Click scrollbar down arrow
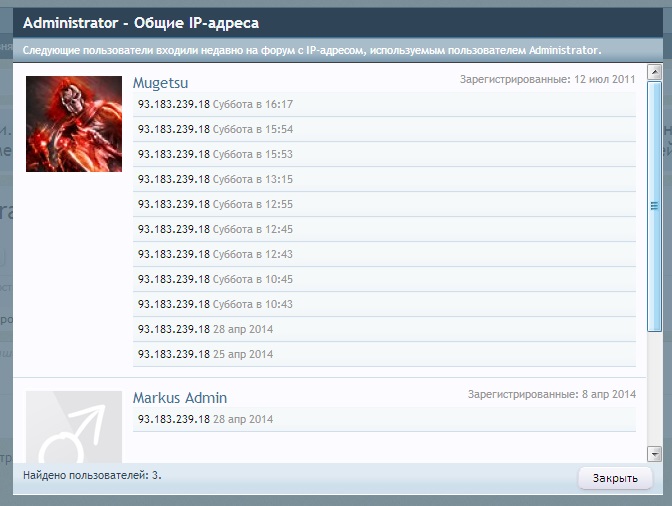This screenshot has width=672, height=506. point(654,454)
